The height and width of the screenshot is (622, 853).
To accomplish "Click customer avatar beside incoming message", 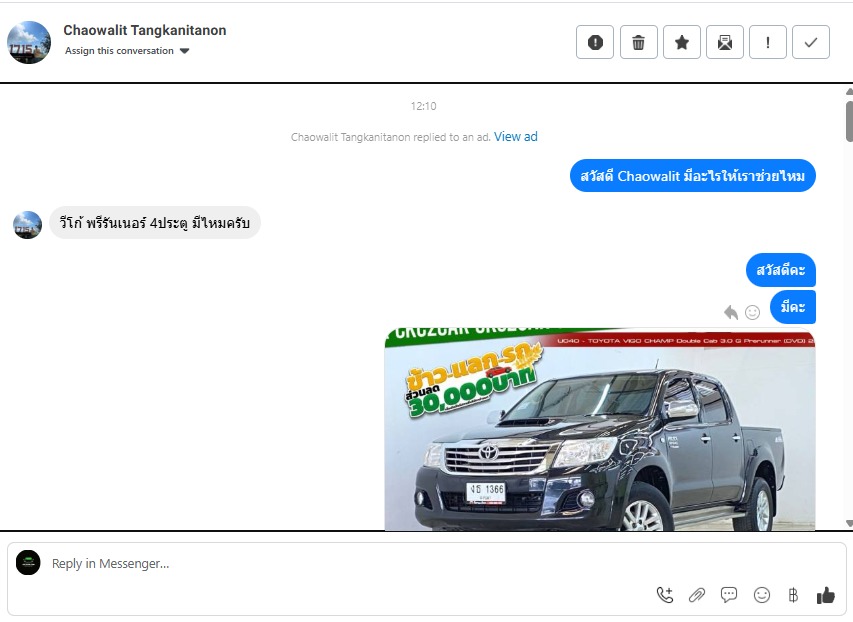I will coord(27,225).
